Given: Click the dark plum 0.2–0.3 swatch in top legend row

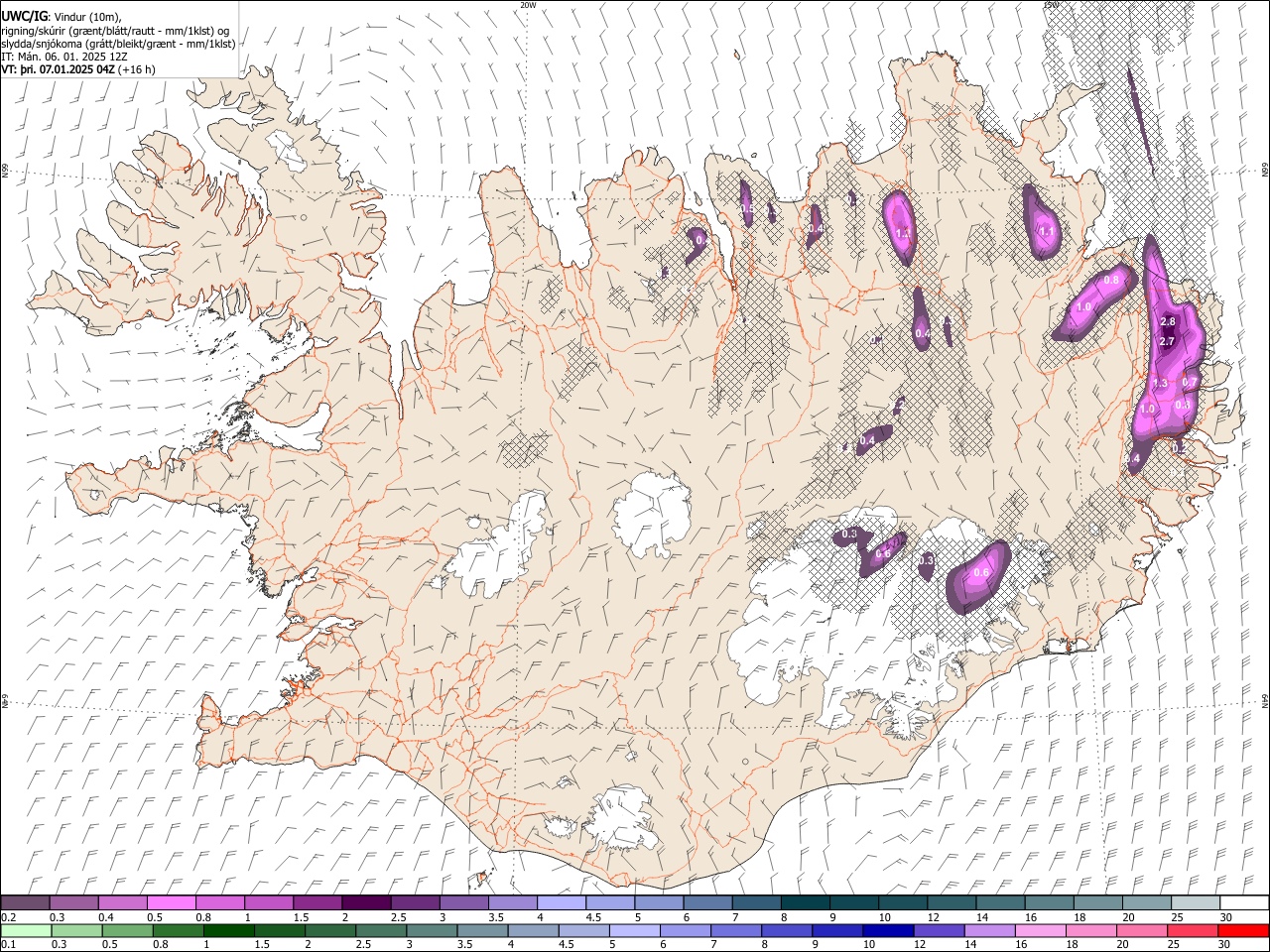Looking at the screenshot, I should pyautogui.click(x=25, y=903).
